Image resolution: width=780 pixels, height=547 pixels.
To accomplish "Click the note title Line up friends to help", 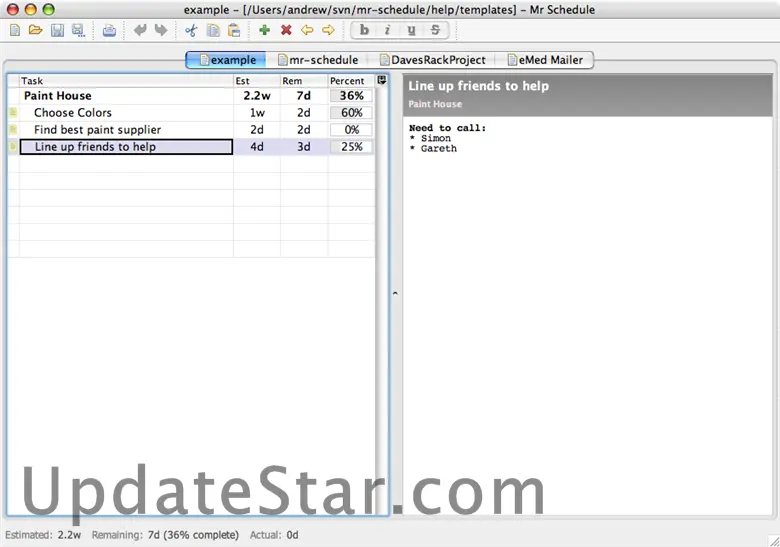I will point(479,86).
